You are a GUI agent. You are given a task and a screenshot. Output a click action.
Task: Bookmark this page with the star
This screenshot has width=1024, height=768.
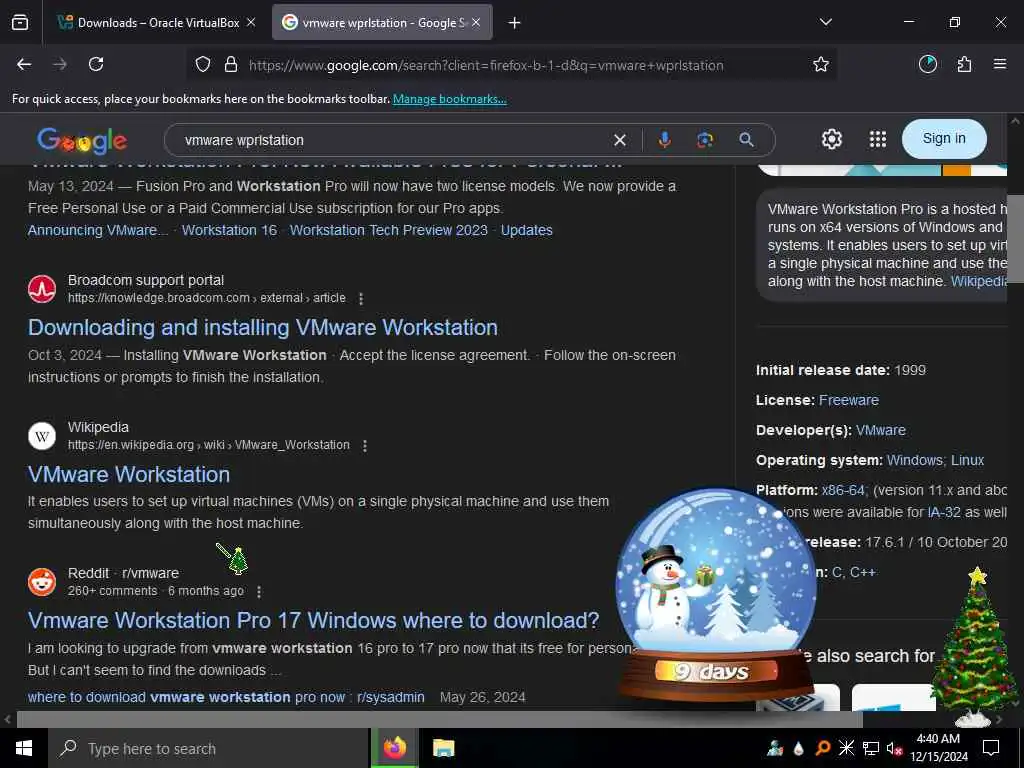[x=821, y=65]
